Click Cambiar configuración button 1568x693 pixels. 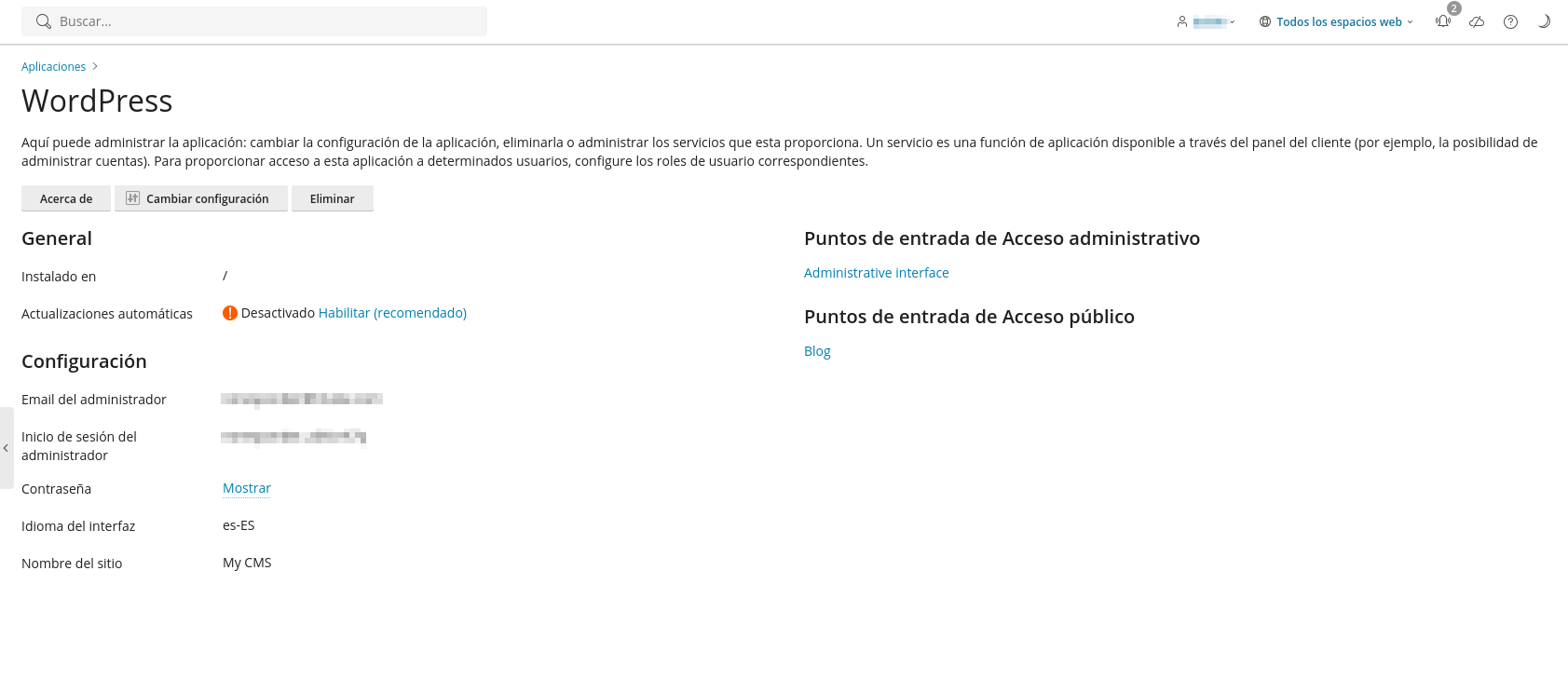point(201,198)
